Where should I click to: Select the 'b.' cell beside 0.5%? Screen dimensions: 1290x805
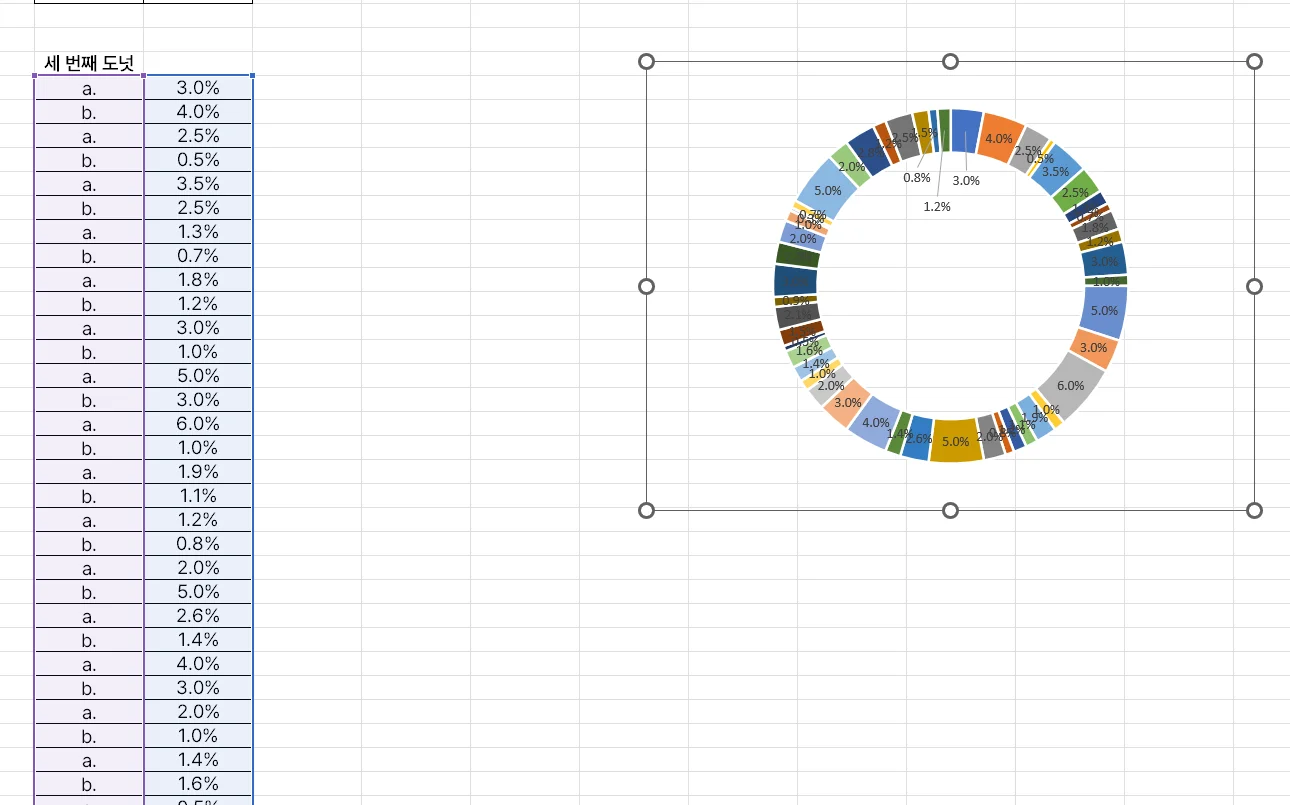point(89,160)
